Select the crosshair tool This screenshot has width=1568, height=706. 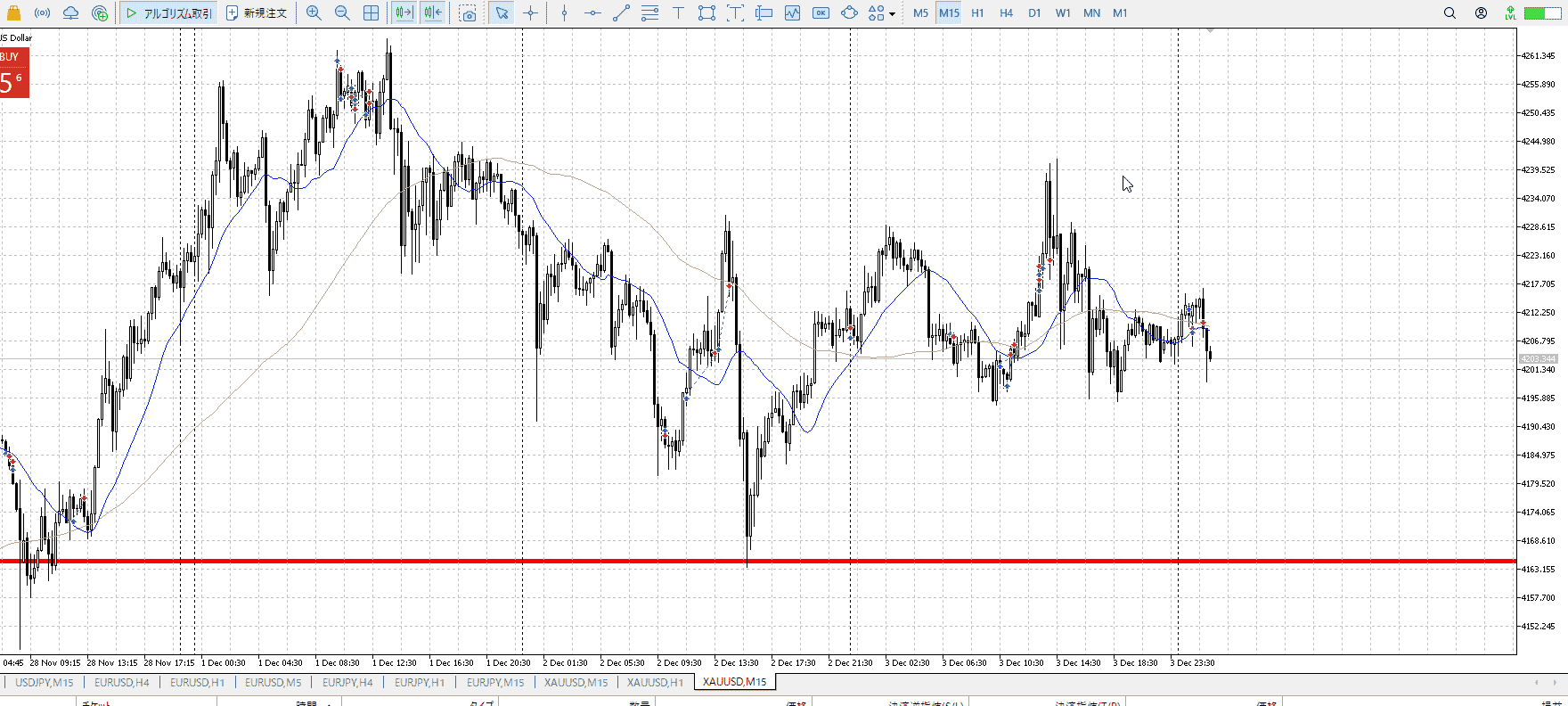531,13
